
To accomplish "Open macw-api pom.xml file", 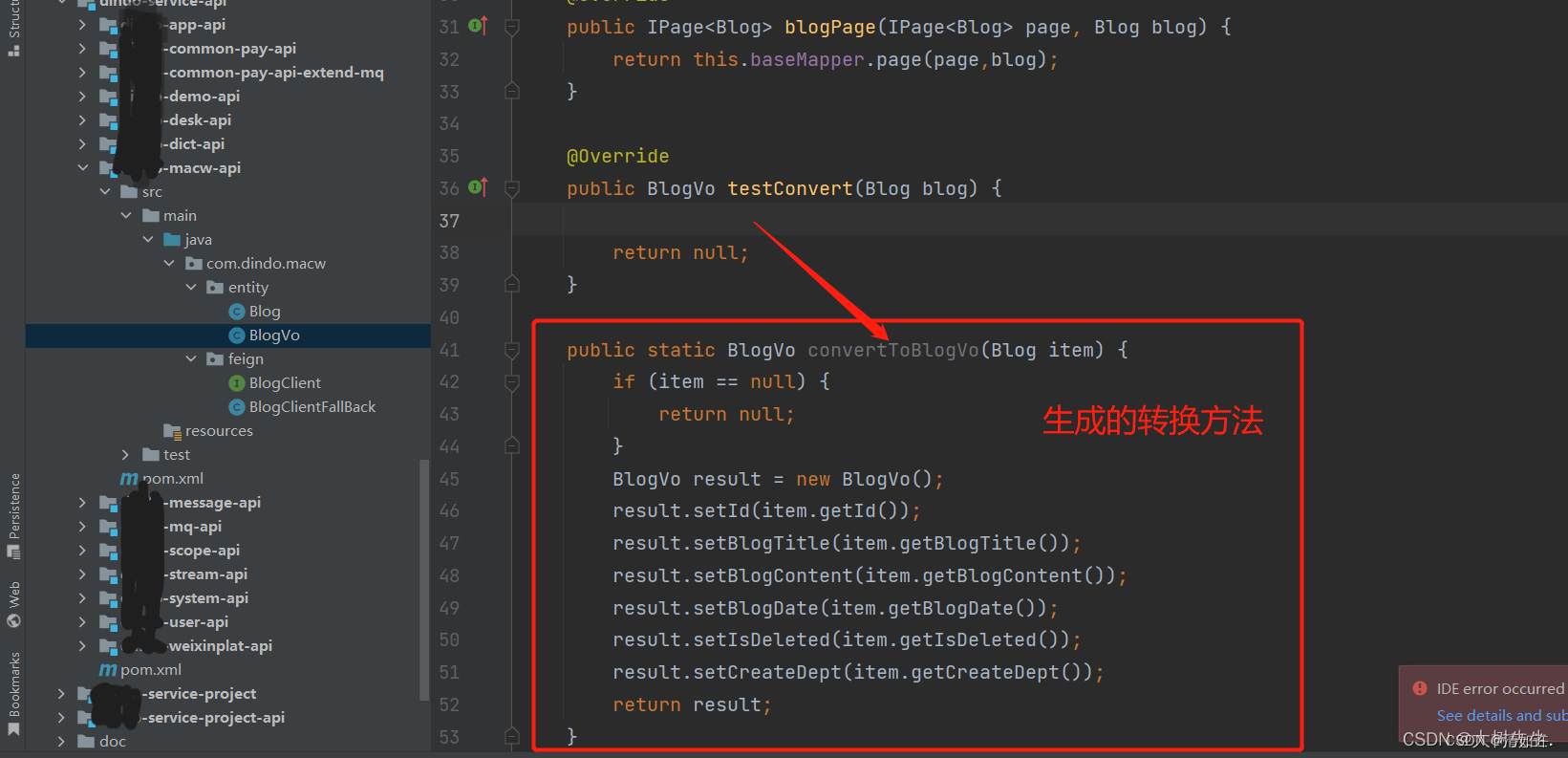I will 172,479.
